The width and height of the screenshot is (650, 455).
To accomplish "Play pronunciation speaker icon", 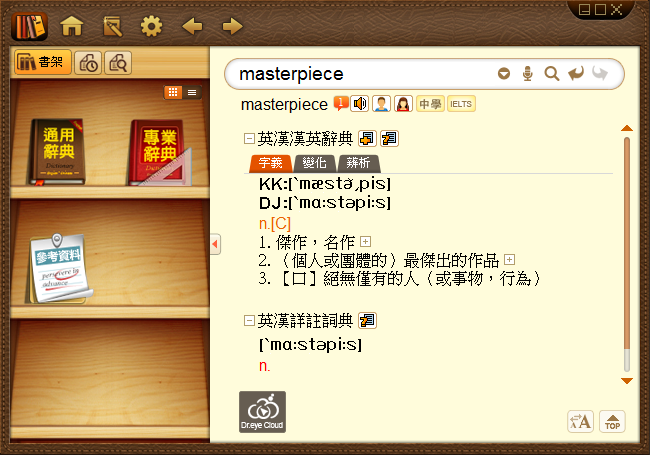I will point(360,104).
